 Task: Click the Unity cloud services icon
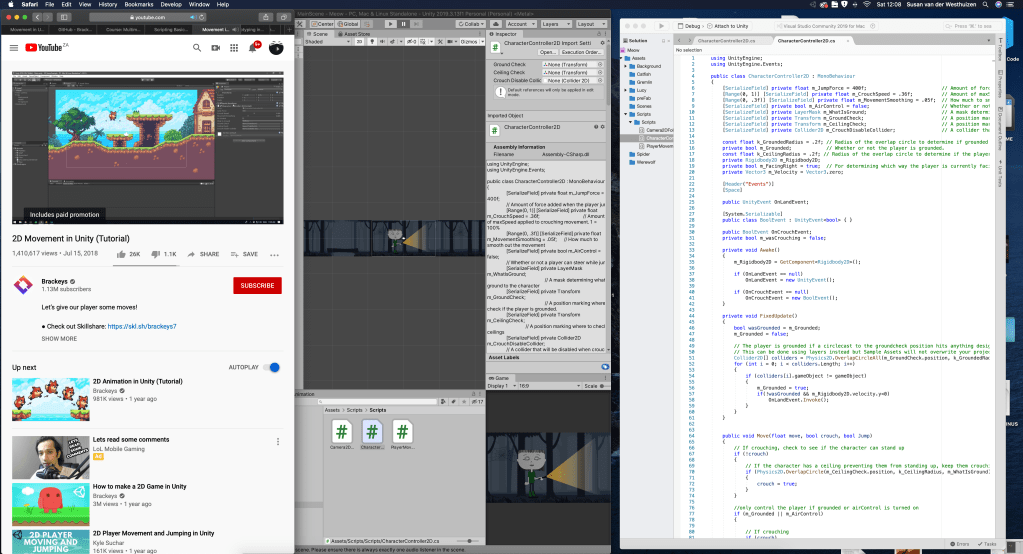[x=494, y=23]
